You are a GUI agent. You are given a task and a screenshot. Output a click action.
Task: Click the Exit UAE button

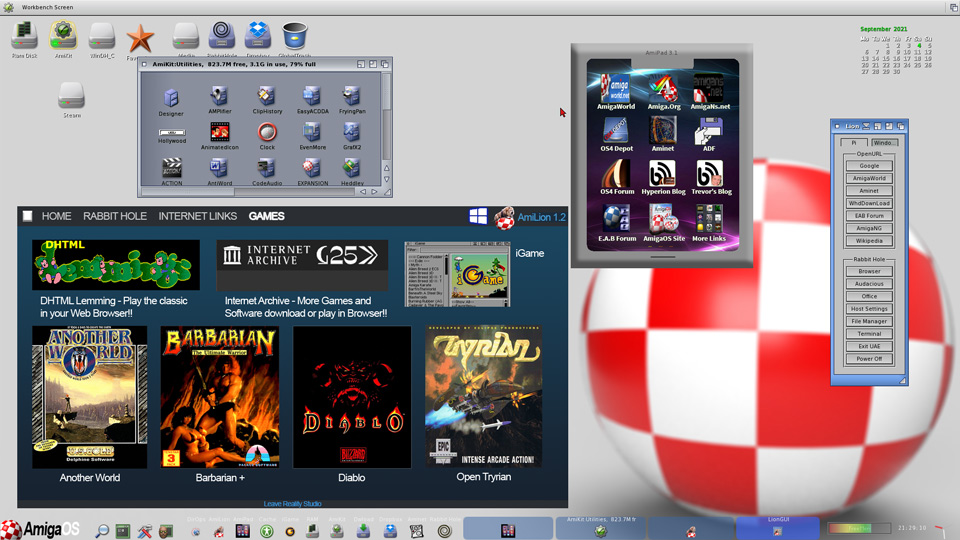pyautogui.click(x=869, y=346)
